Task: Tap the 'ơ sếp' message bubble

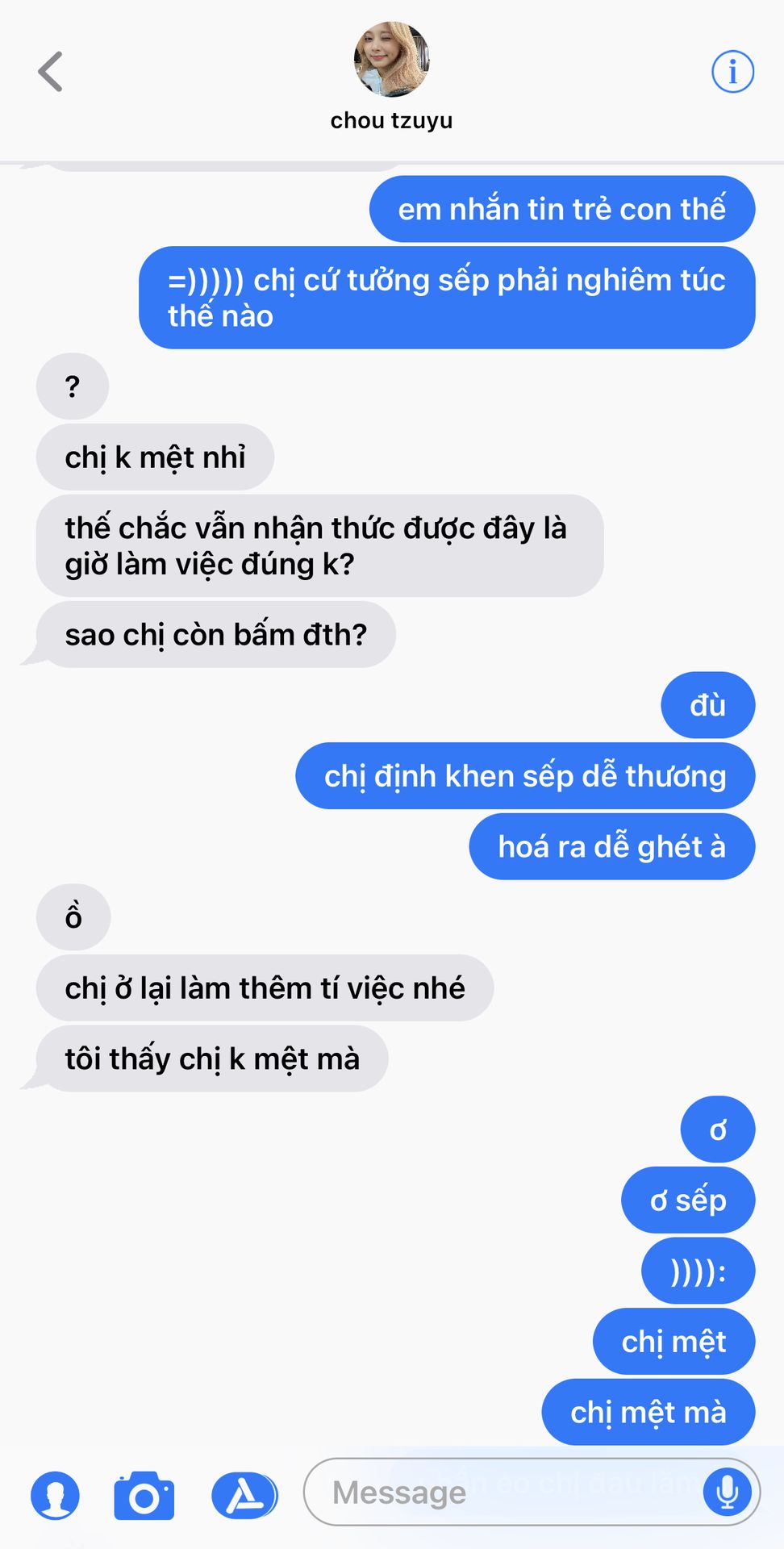Action: pyautogui.click(x=688, y=1200)
